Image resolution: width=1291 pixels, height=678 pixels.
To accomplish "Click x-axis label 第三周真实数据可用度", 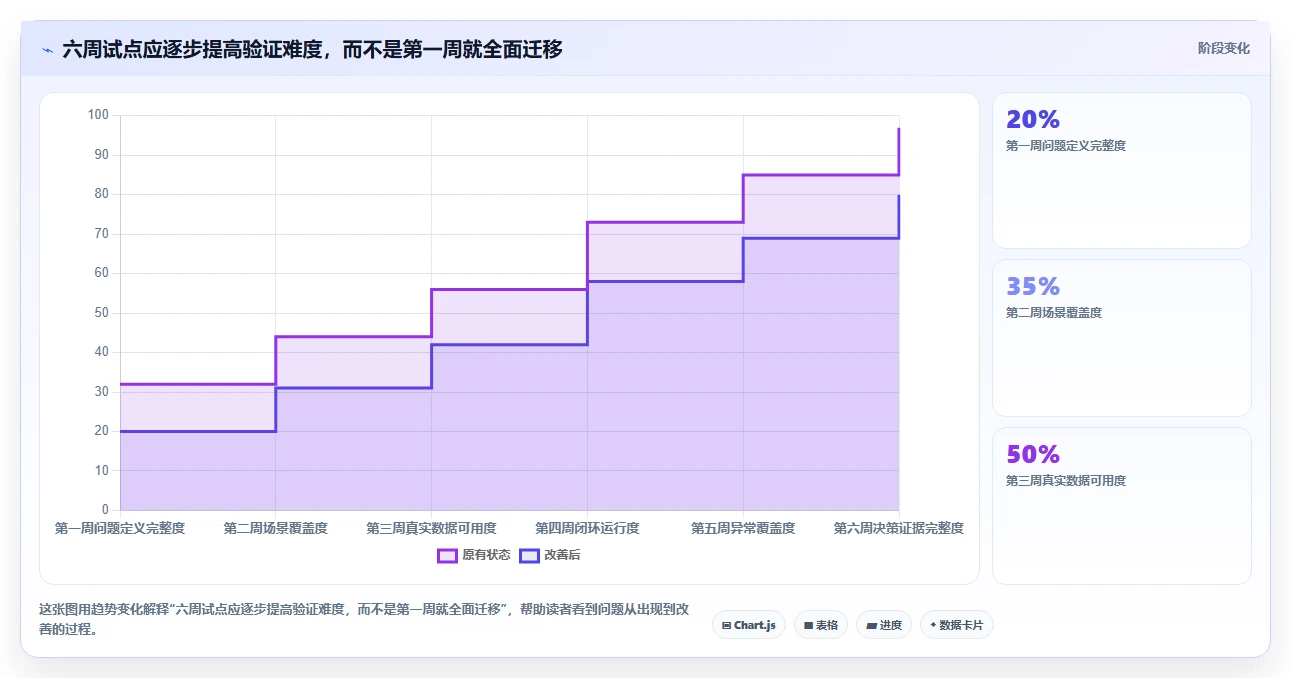I will pyautogui.click(x=431, y=528).
